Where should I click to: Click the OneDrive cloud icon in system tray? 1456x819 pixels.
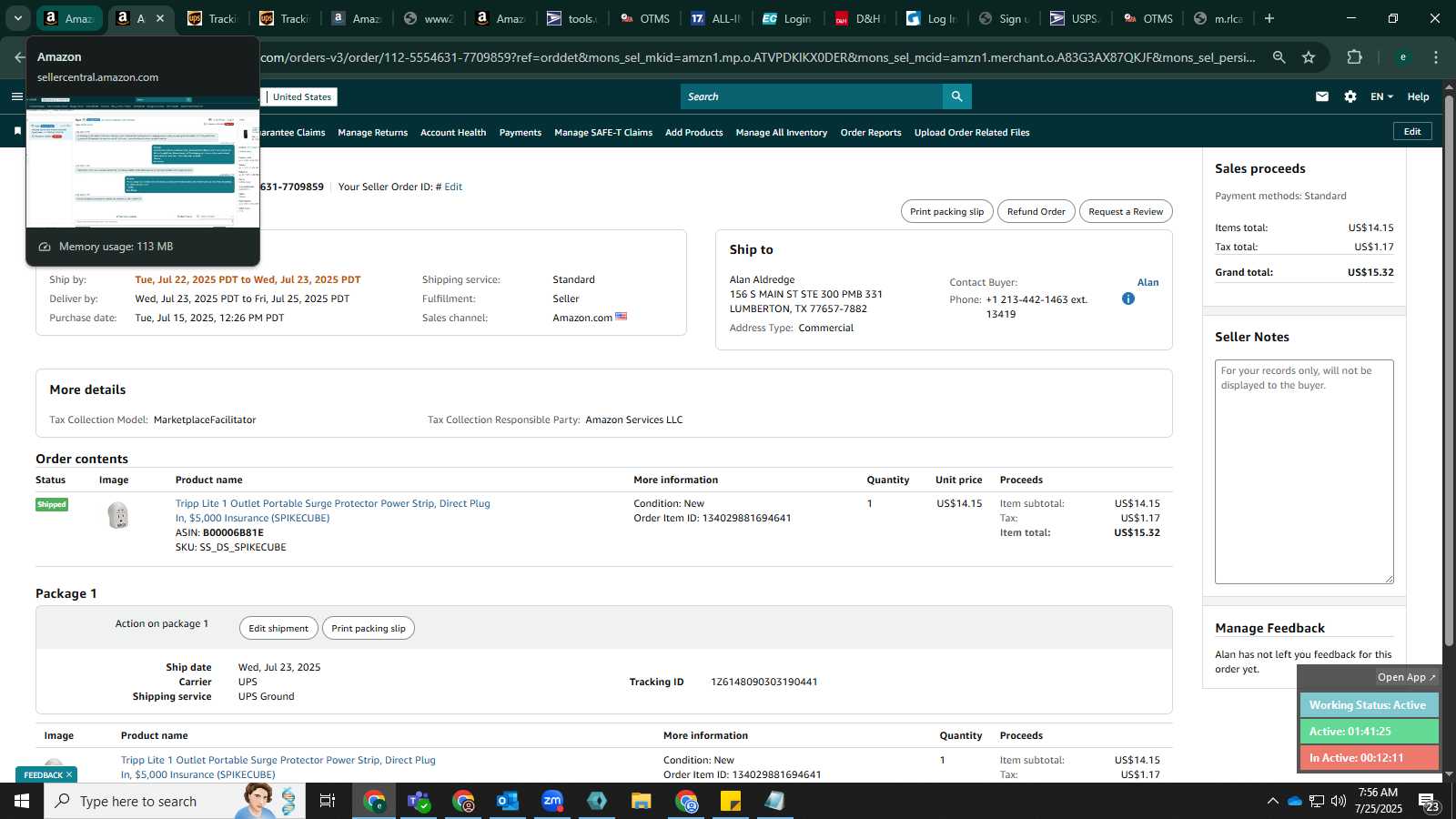click(1294, 801)
